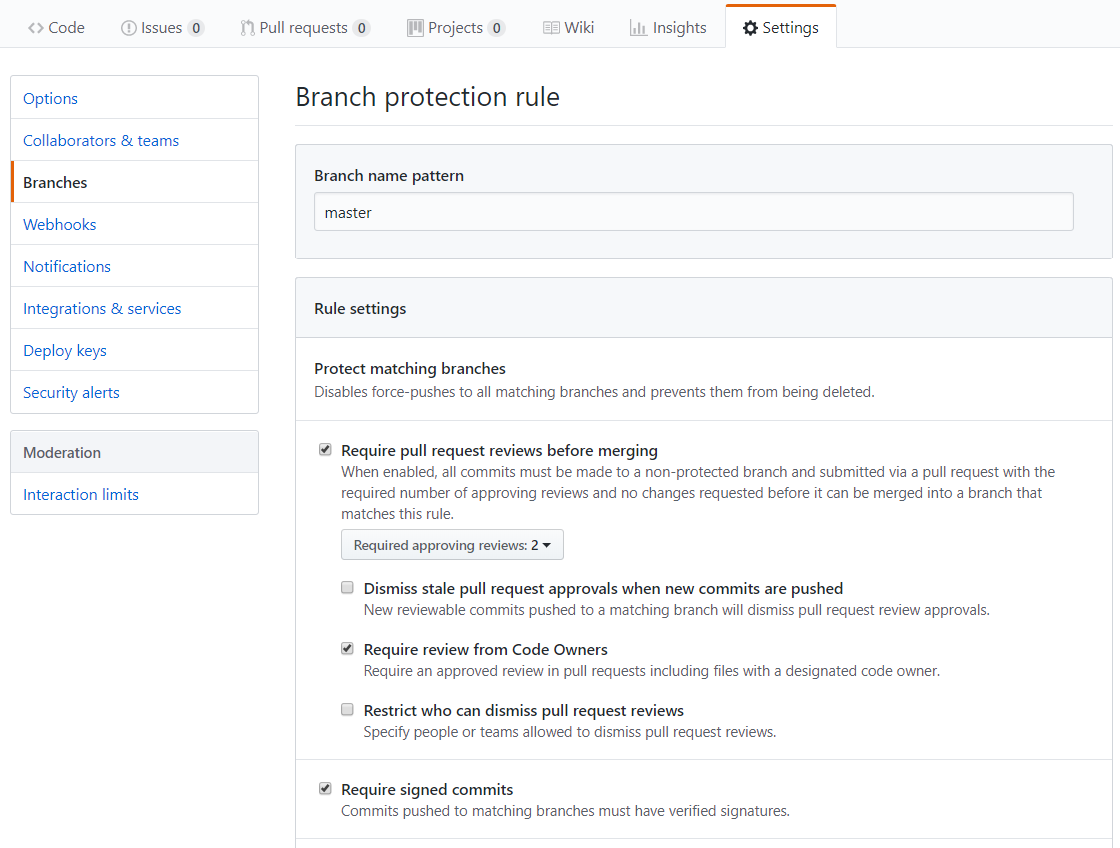Click the Settings gear icon

coord(750,28)
